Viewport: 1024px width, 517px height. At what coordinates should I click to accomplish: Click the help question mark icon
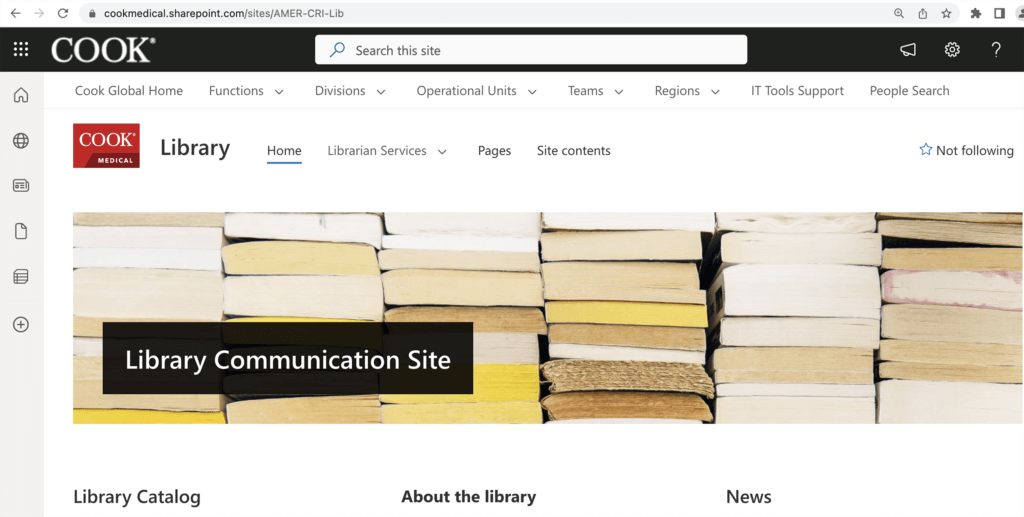click(x=996, y=50)
